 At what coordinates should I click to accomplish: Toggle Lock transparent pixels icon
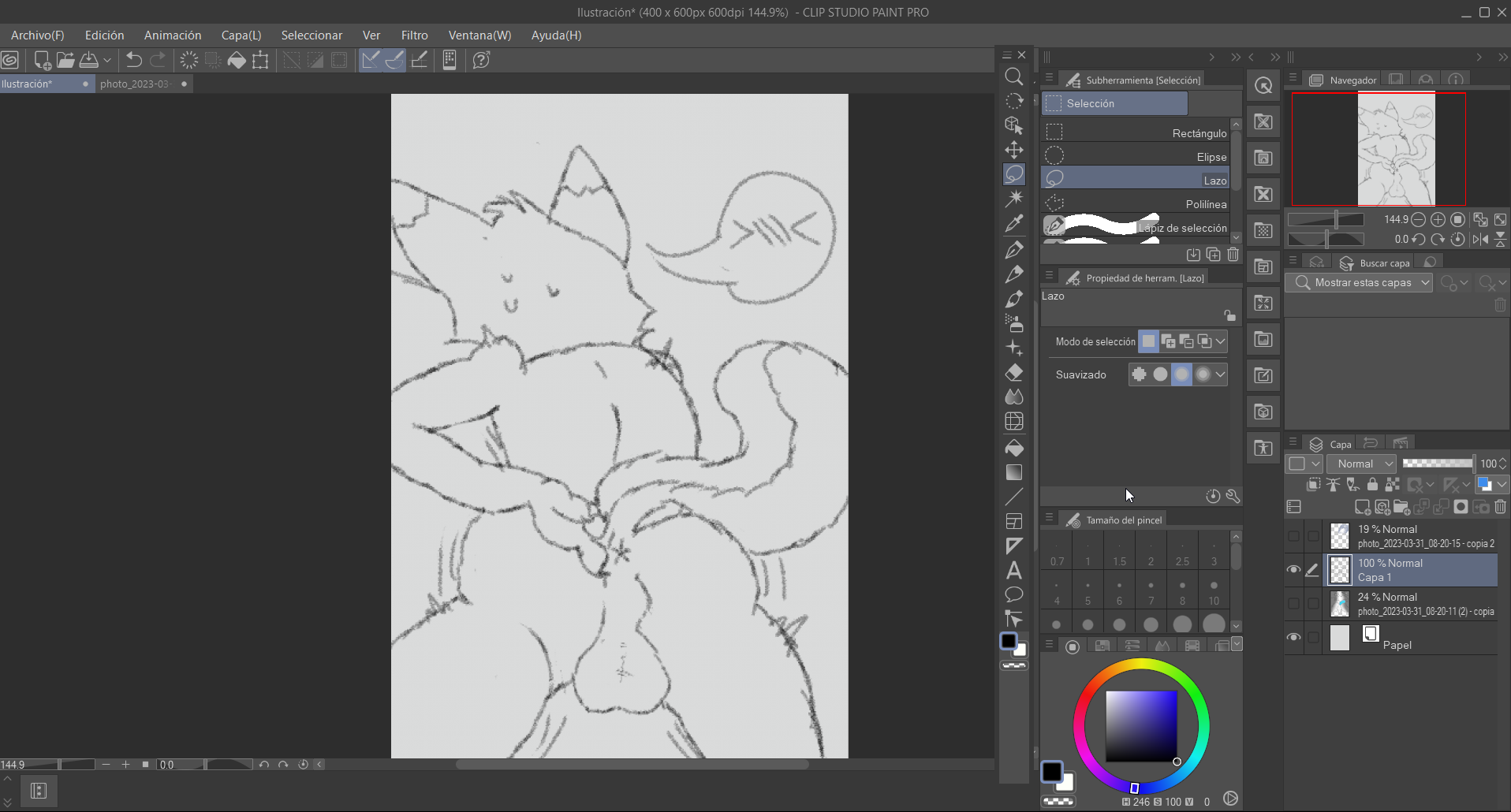click(x=1393, y=484)
